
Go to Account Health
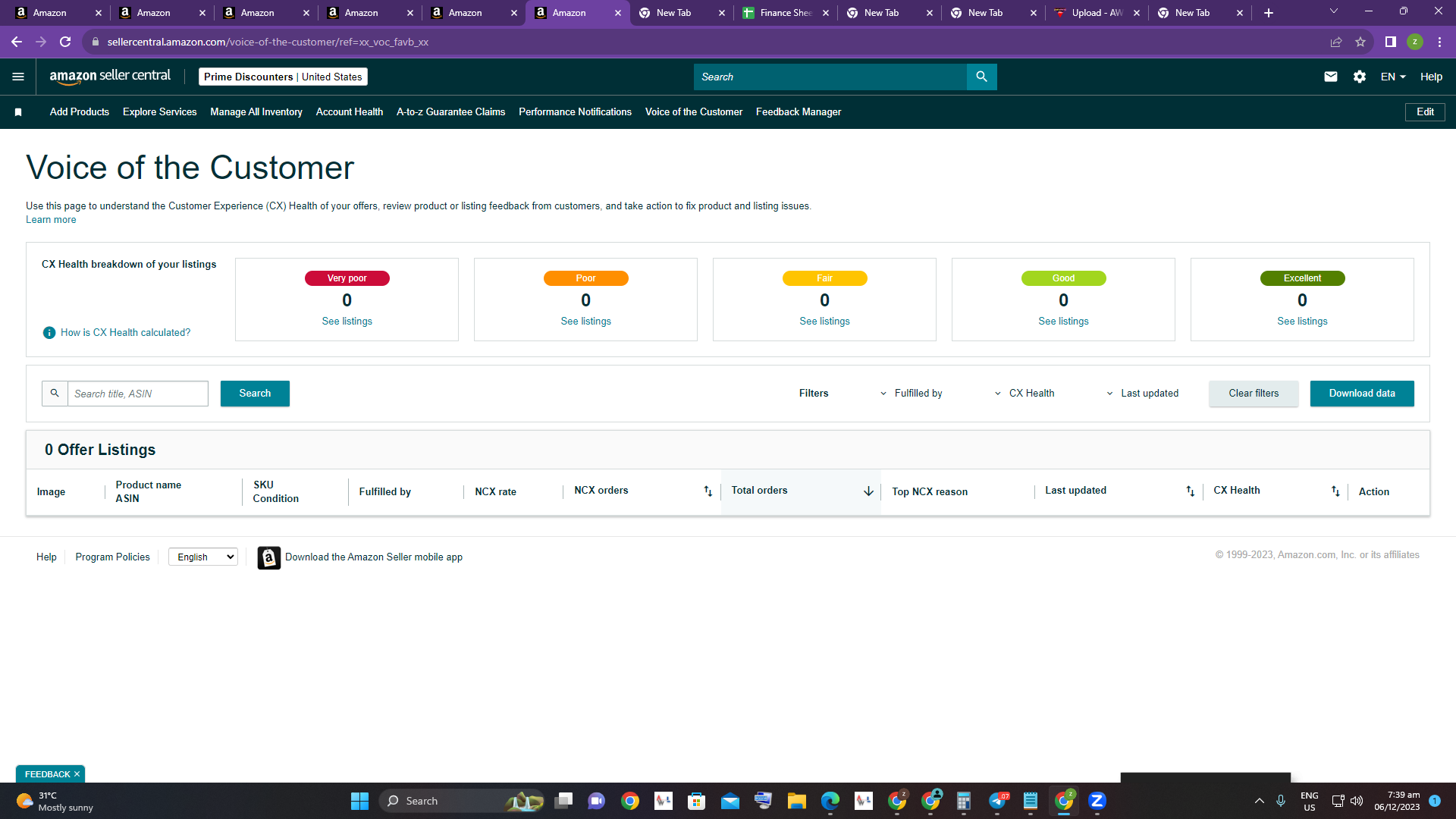click(x=350, y=112)
